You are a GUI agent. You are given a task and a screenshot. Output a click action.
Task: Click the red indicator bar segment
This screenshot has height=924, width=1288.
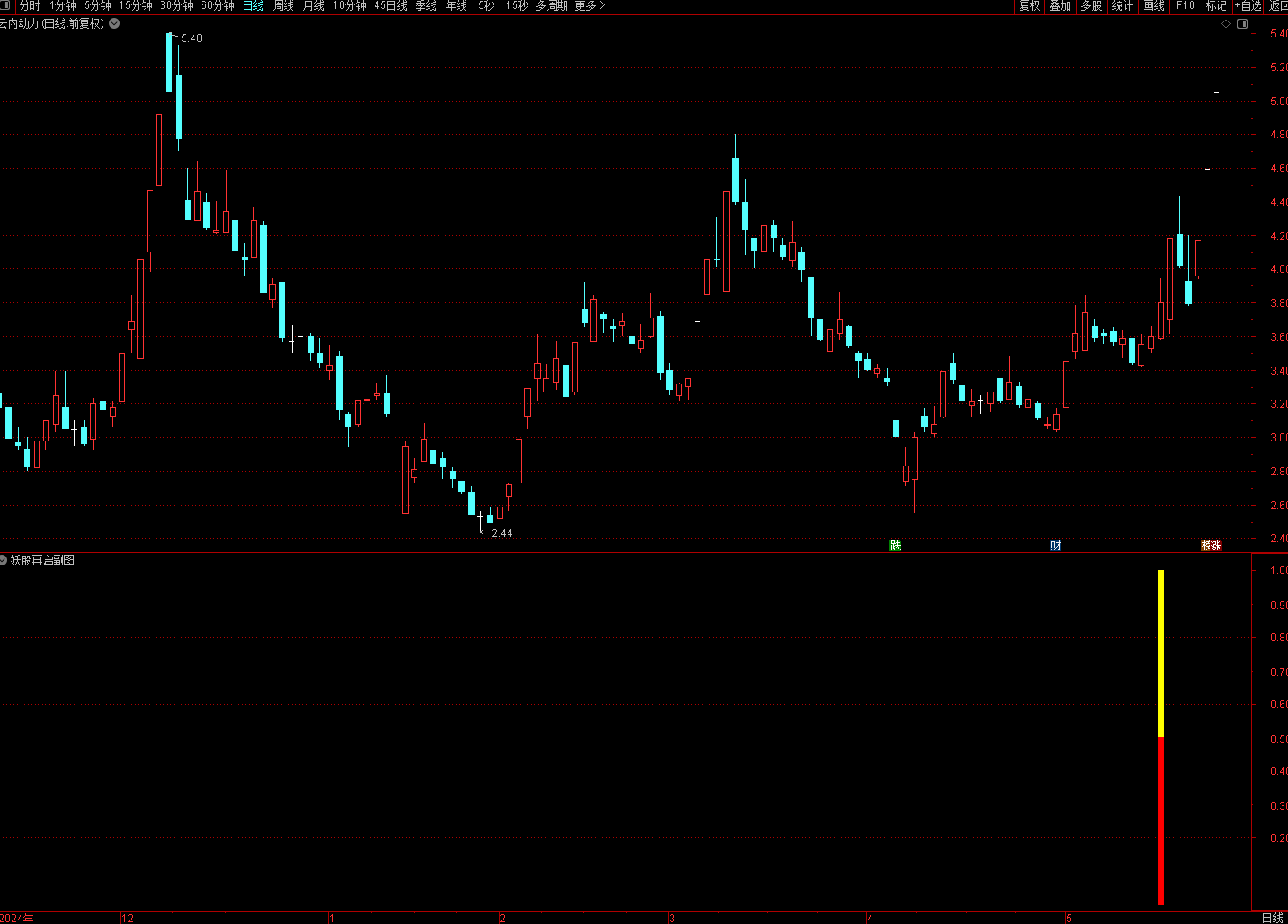point(1160,821)
